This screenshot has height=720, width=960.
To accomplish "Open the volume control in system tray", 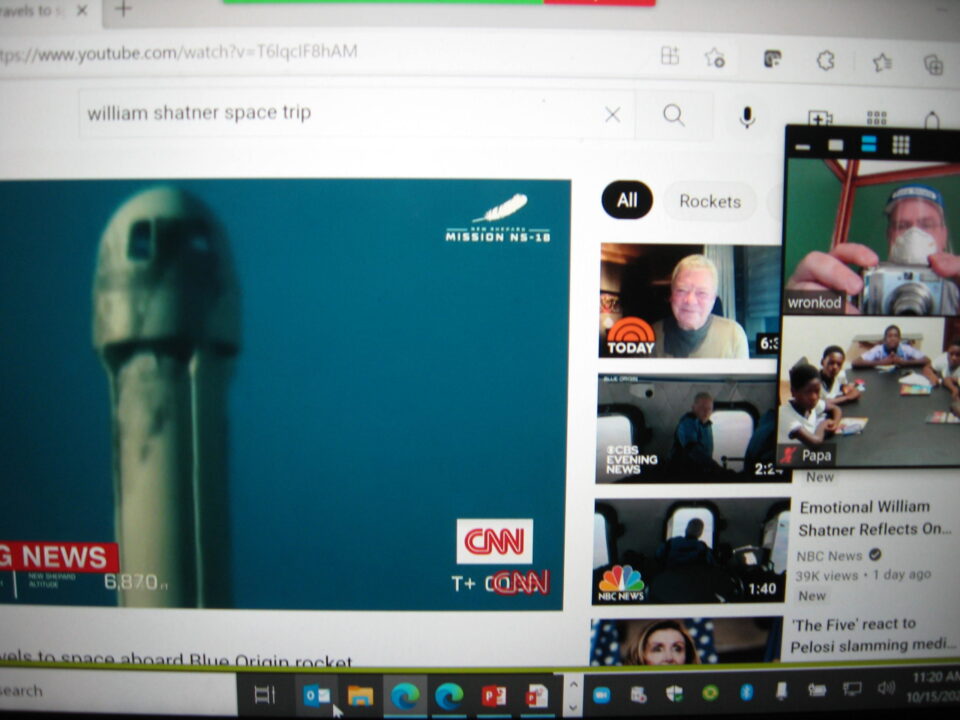I will [x=885, y=688].
